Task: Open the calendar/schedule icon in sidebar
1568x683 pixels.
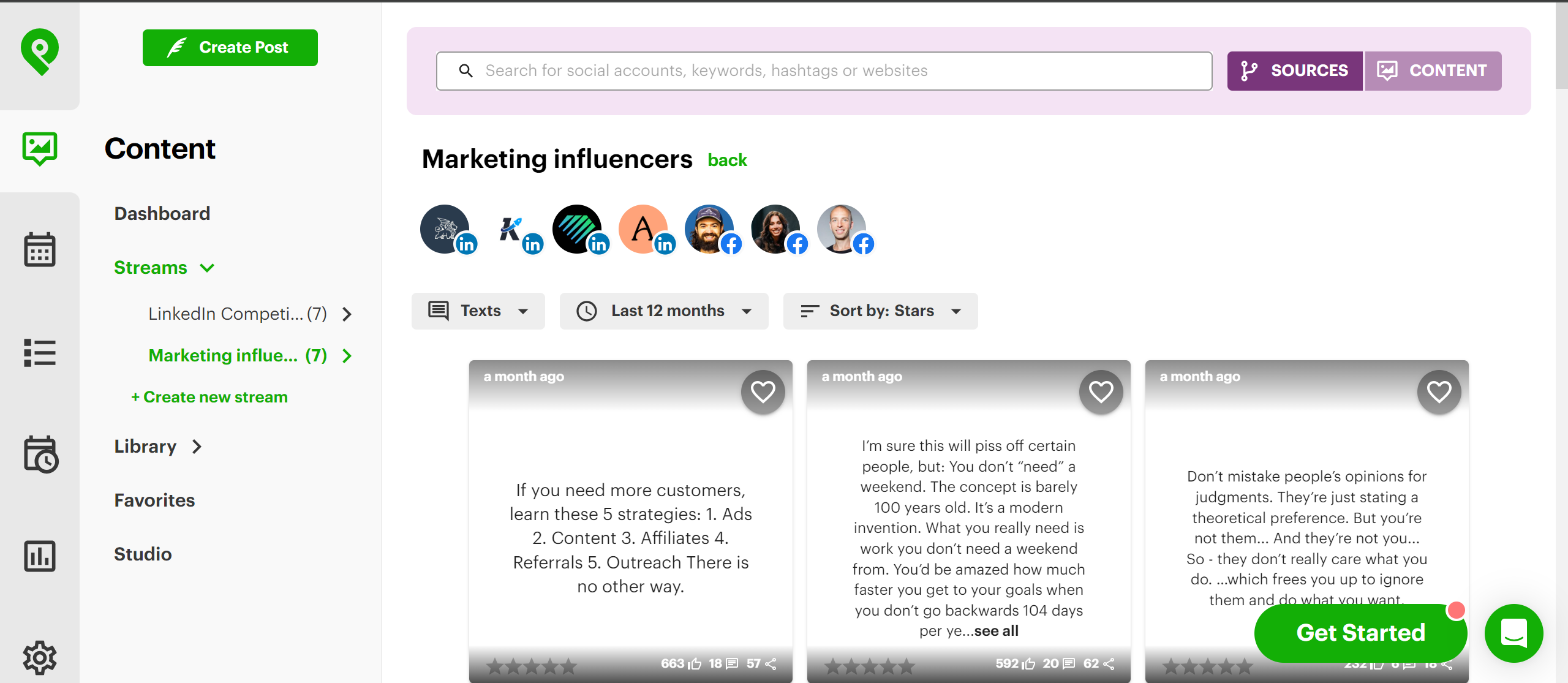Action: 39,249
